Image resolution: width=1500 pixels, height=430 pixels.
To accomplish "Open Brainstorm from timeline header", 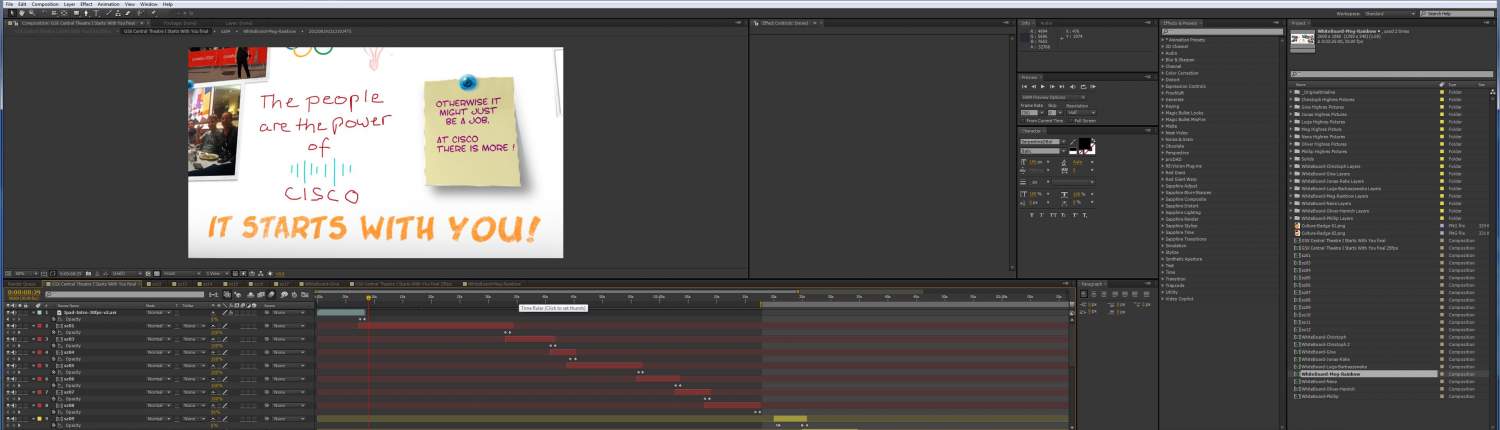I will click(x=284, y=294).
